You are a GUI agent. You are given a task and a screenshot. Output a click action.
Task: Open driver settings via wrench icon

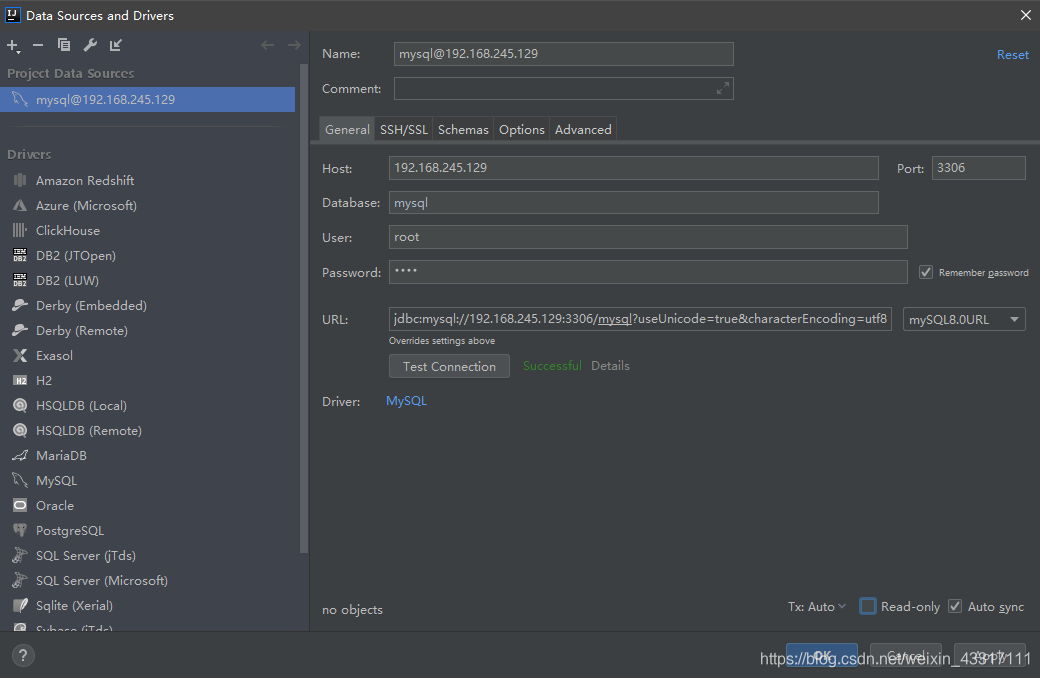click(90, 45)
